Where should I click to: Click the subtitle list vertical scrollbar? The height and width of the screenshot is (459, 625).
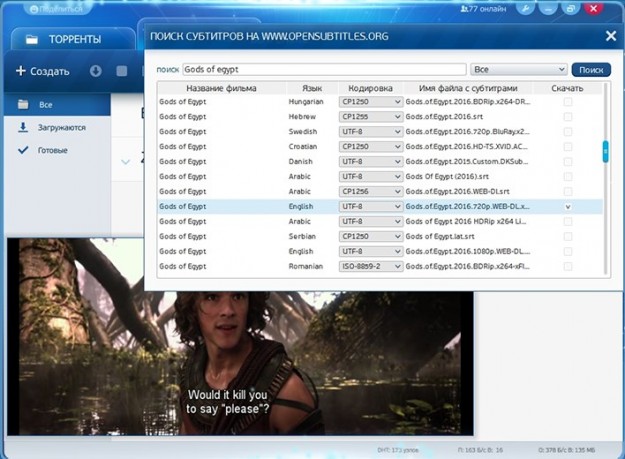pos(605,150)
